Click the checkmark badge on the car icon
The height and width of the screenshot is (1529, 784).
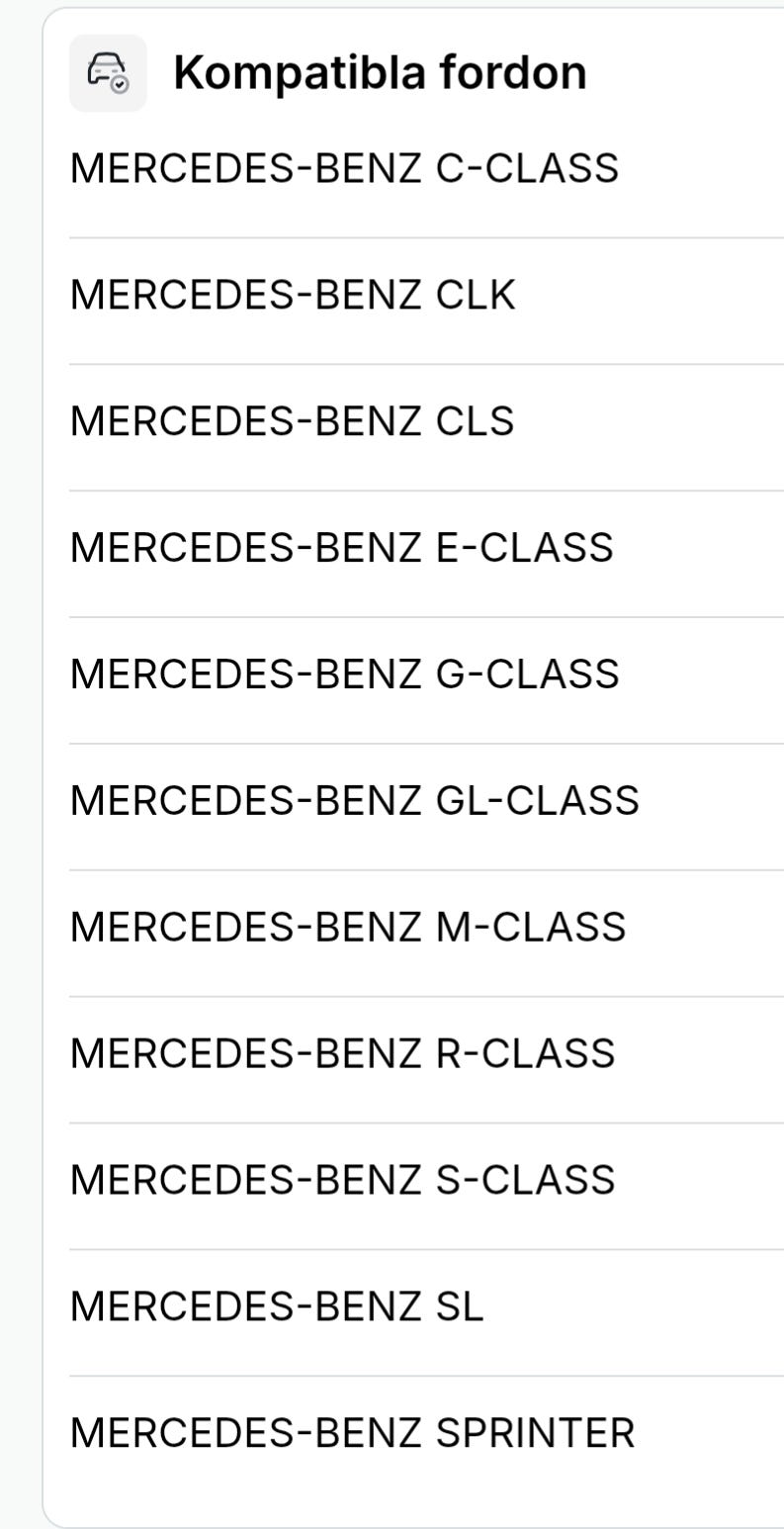[121, 85]
